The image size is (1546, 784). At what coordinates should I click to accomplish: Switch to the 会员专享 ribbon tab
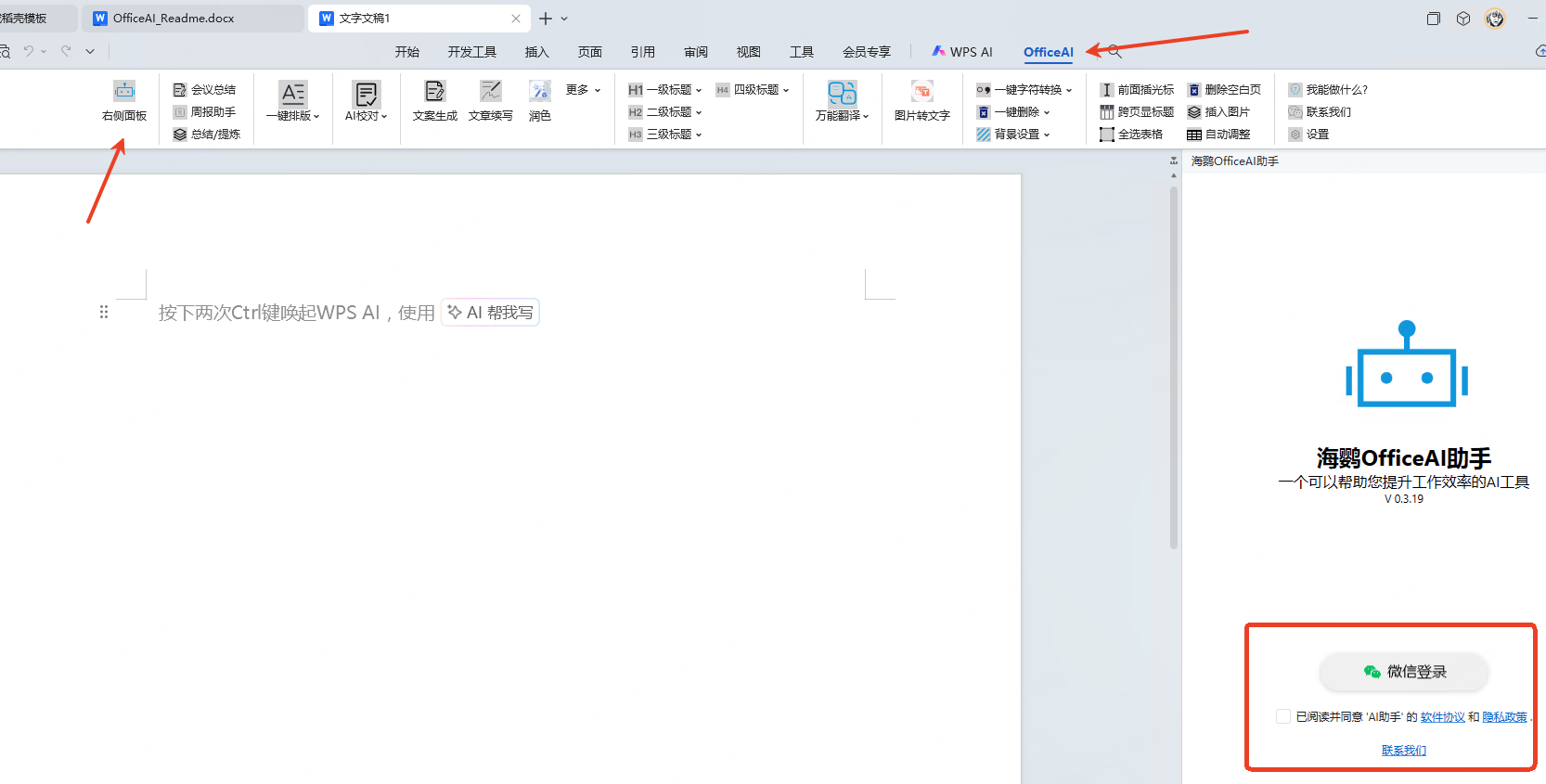point(867,52)
